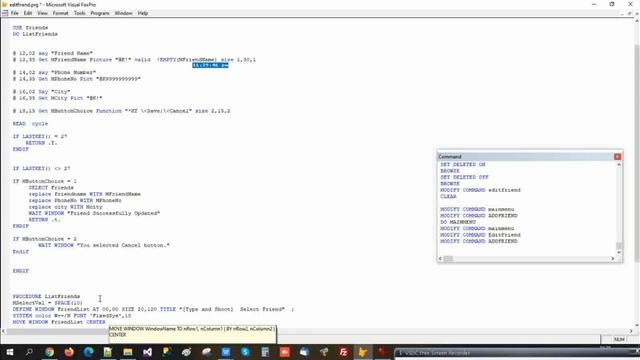Click 'MSelectVal = SPACE(10)' line
The height and width of the screenshot is (360, 640).
point(48,303)
